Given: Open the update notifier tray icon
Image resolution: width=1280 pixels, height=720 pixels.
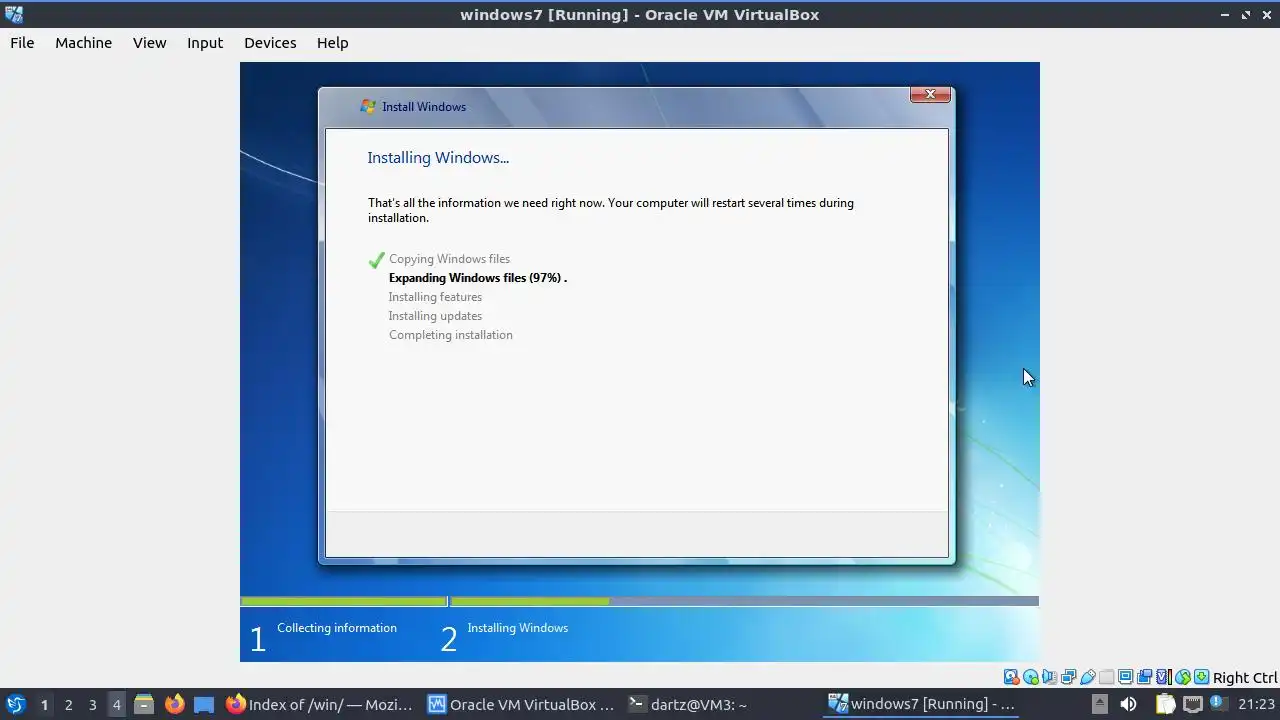Looking at the screenshot, I should click(1220, 704).
